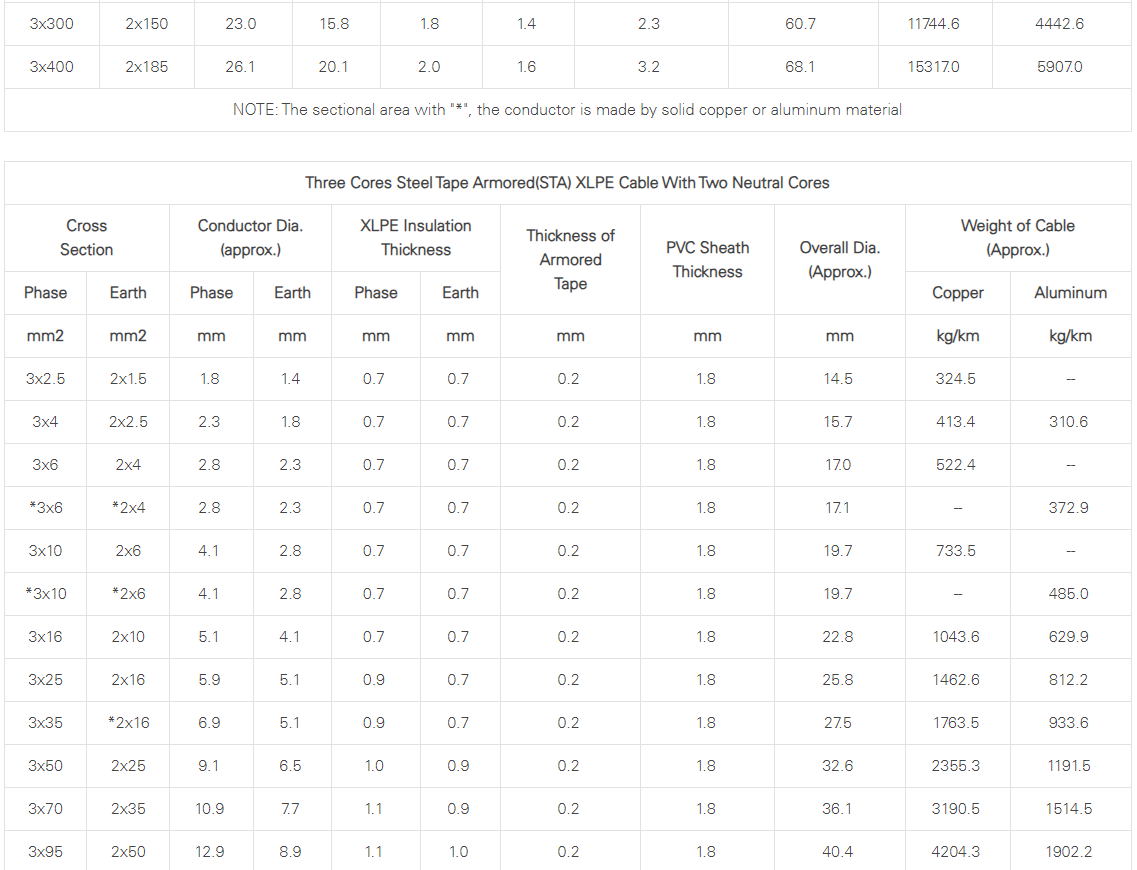Select the Weight of Cable (Approx.) header
The image size is (1137, 870).
[x=1017, y=238]
